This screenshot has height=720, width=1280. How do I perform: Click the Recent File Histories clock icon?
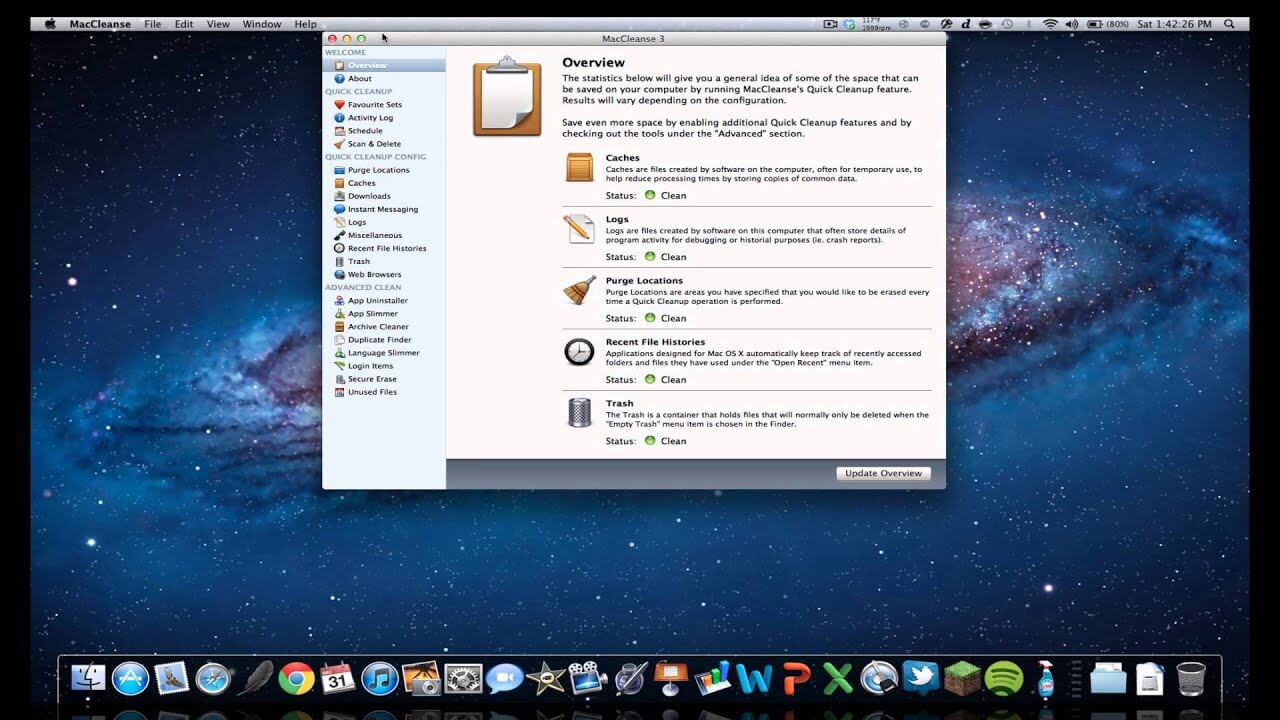(579, 351)
